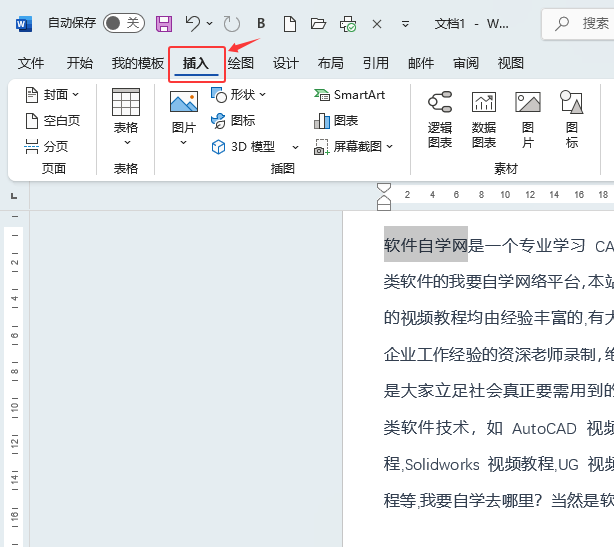Click the X icon in the quick access toolbar
Screen dimensions: 614x547
pos(377,24)
